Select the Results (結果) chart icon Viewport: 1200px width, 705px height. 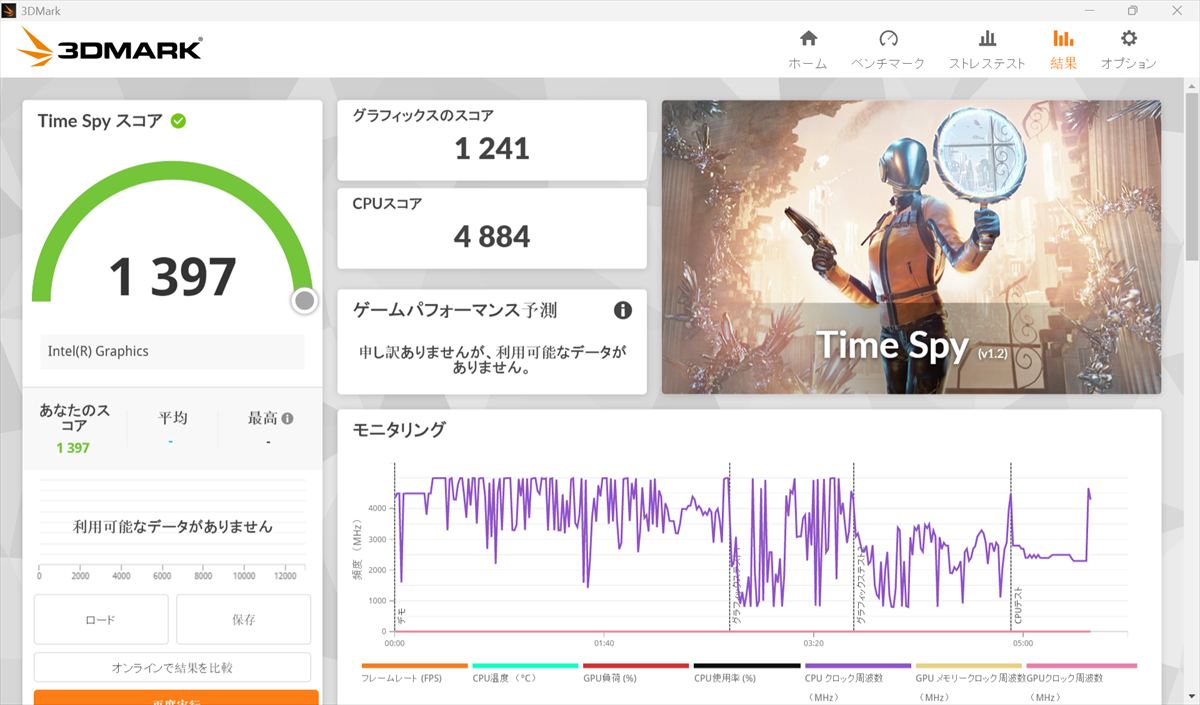click(x=1063, y=39)
